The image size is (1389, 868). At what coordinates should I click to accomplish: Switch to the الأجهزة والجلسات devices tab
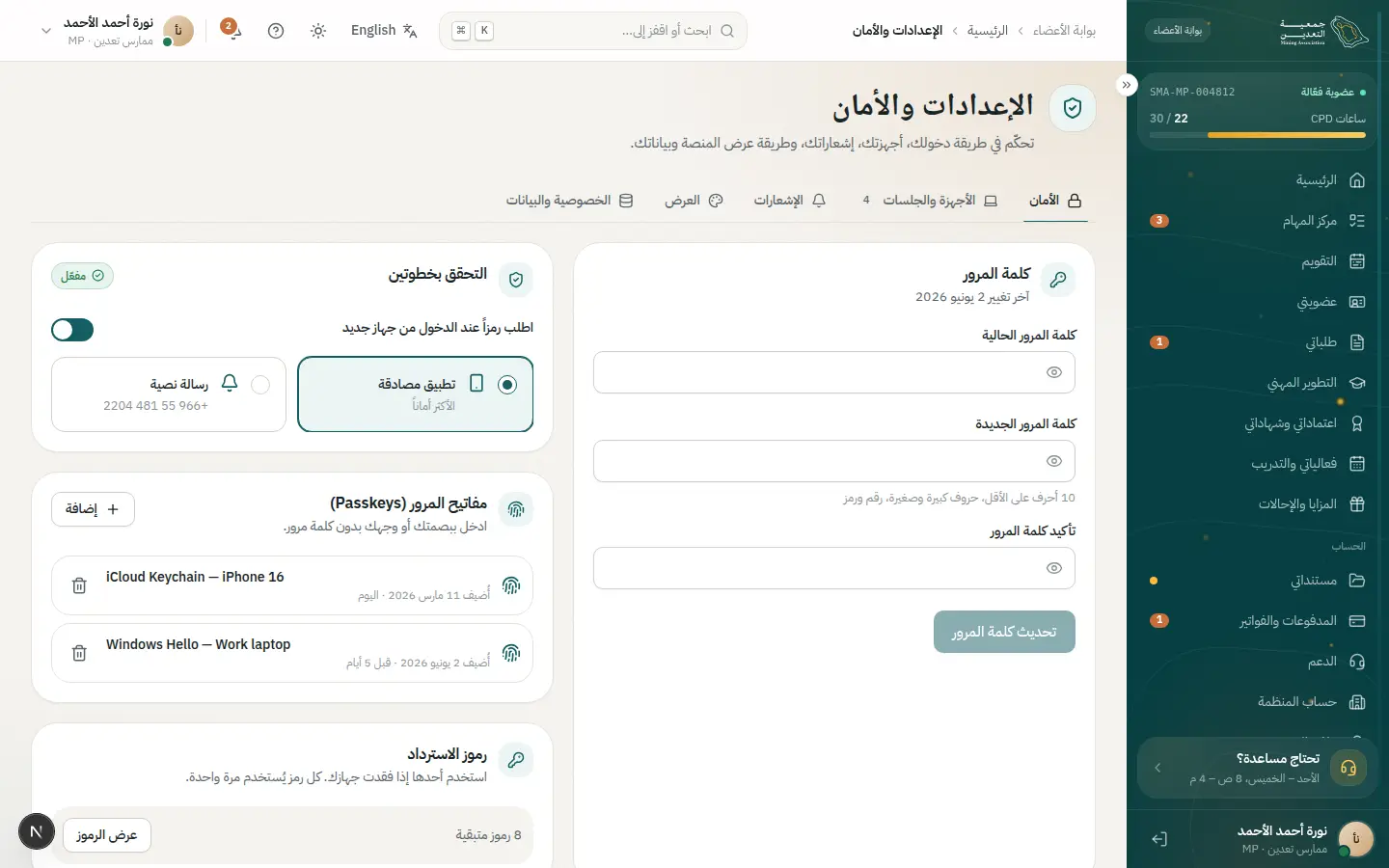coord(930,201)
